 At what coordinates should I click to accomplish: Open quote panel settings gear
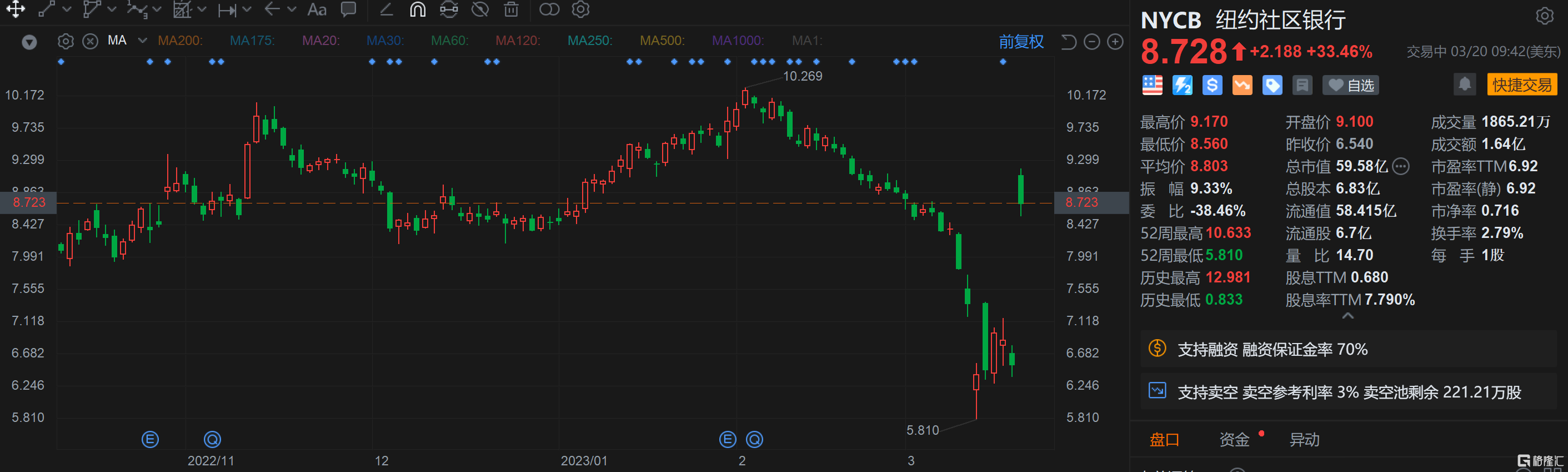[x=1545, y=16]
